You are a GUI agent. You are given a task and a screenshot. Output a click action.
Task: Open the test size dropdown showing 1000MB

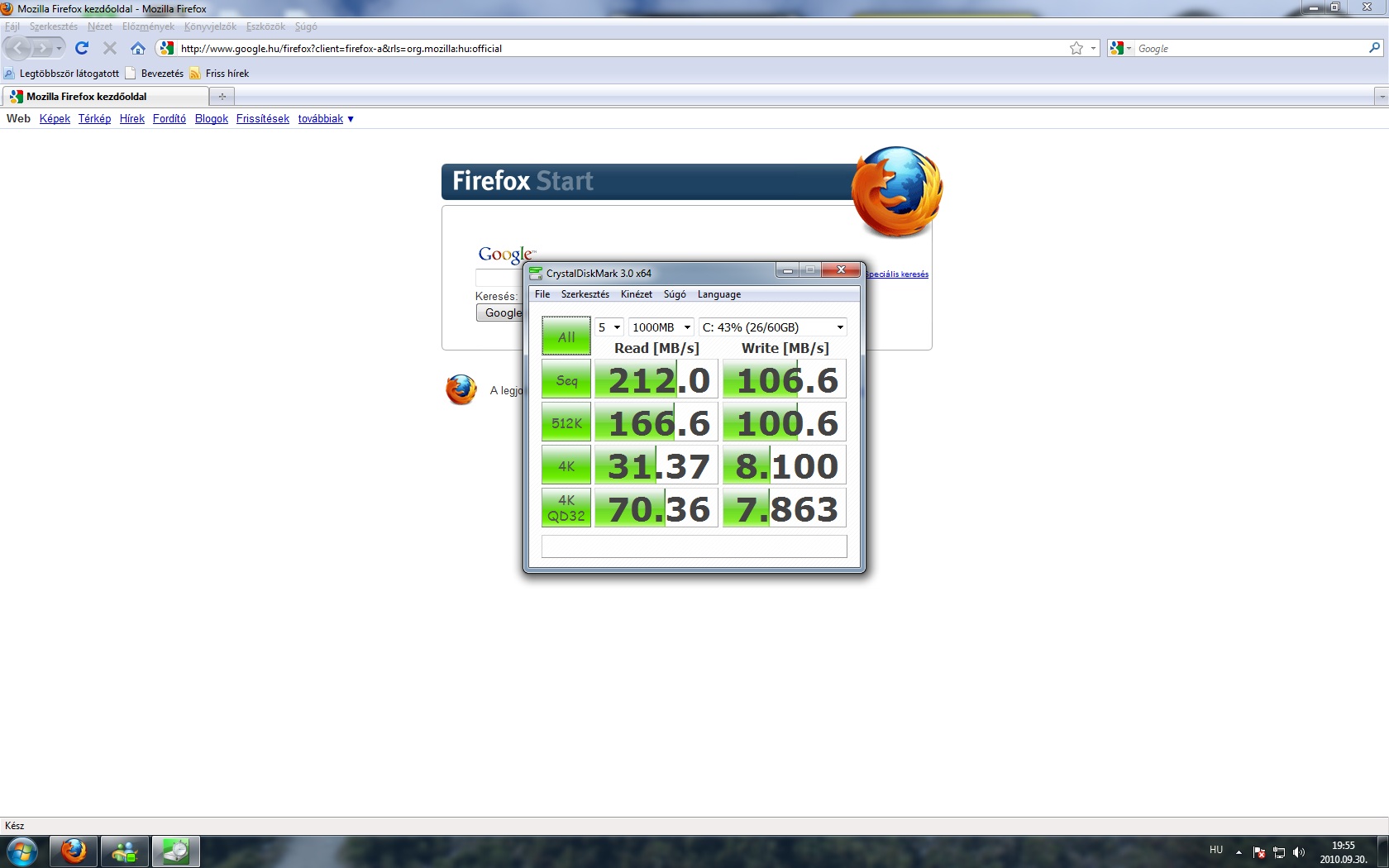click(x=661, y=327)
